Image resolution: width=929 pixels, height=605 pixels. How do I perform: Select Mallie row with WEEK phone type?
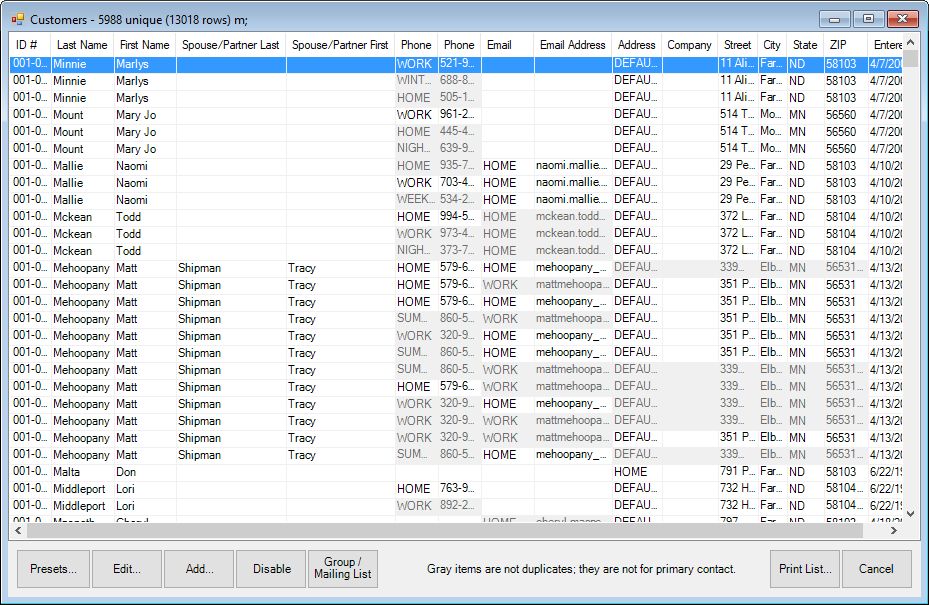coord(456,200)
